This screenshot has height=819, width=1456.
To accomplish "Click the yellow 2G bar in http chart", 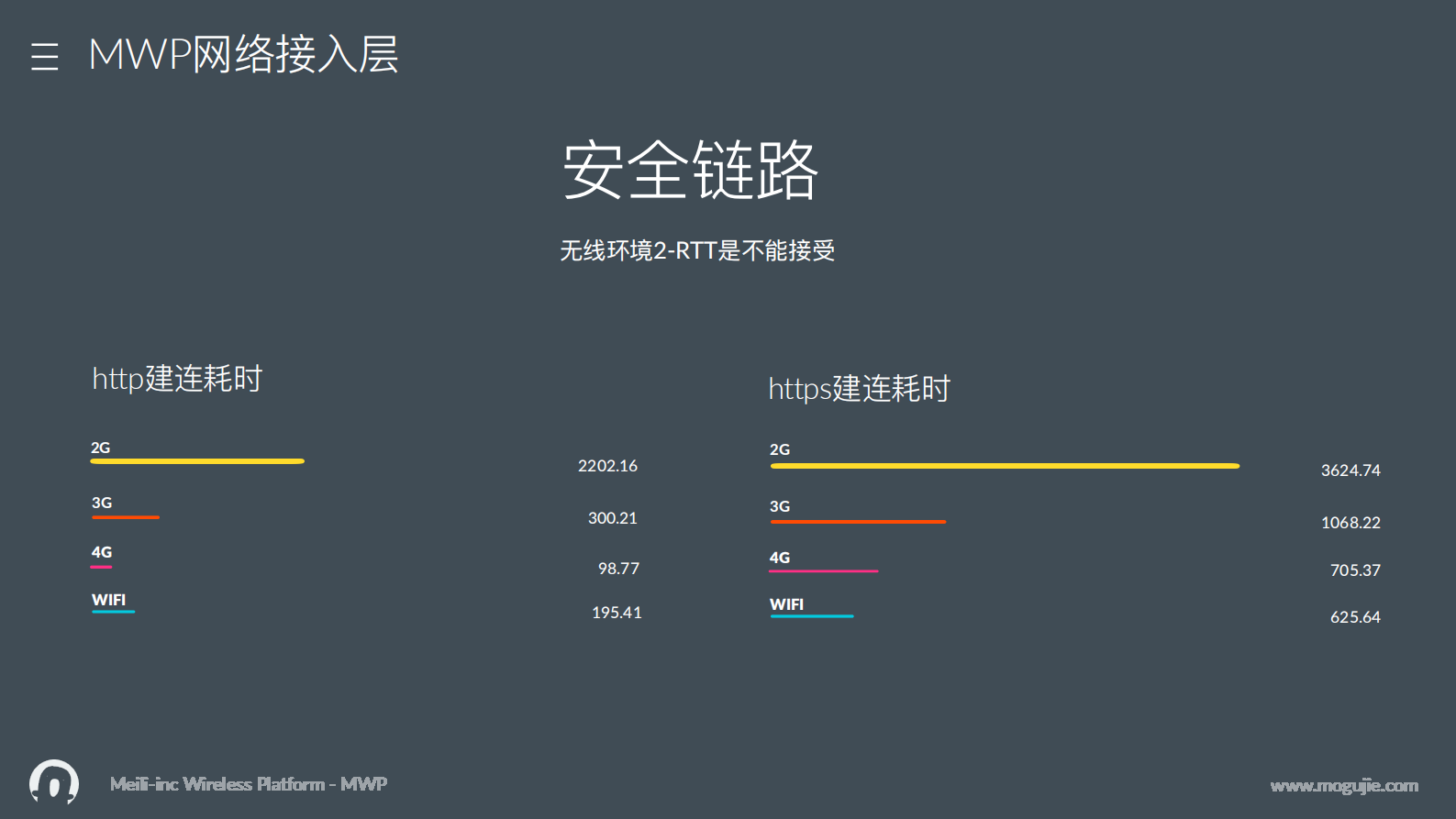I will point(197,461).
